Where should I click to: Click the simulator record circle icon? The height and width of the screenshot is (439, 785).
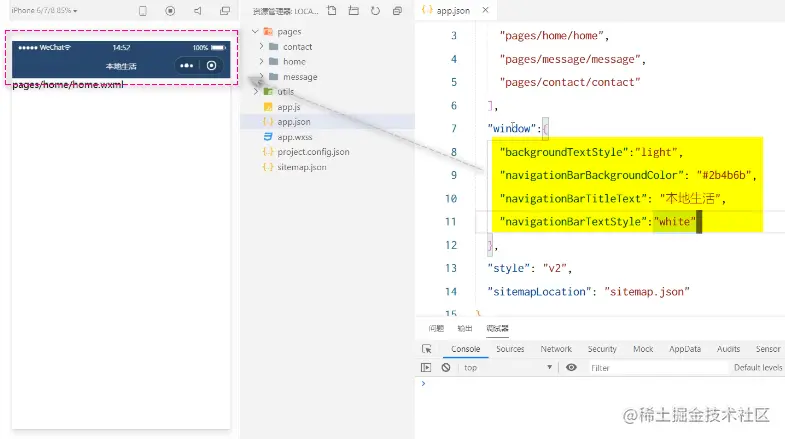point(170,11)
